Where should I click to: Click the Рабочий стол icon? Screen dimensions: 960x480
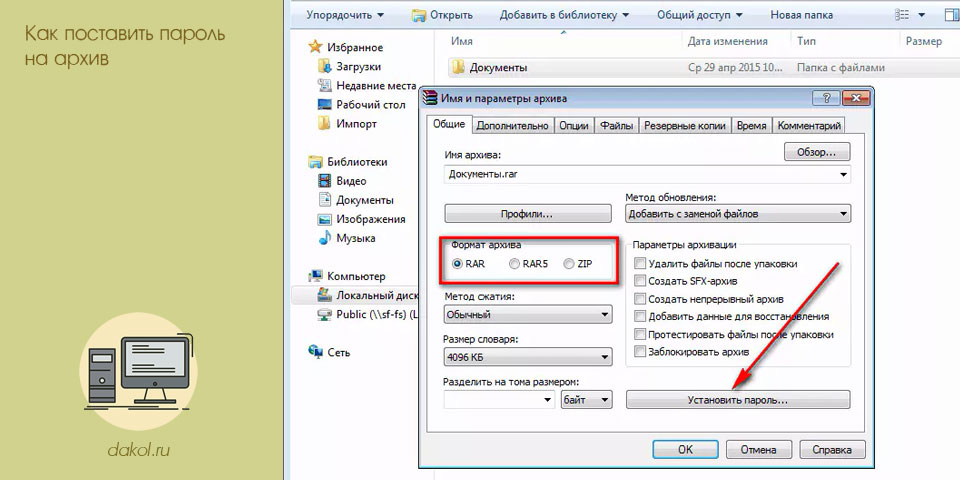click(324, 105)
